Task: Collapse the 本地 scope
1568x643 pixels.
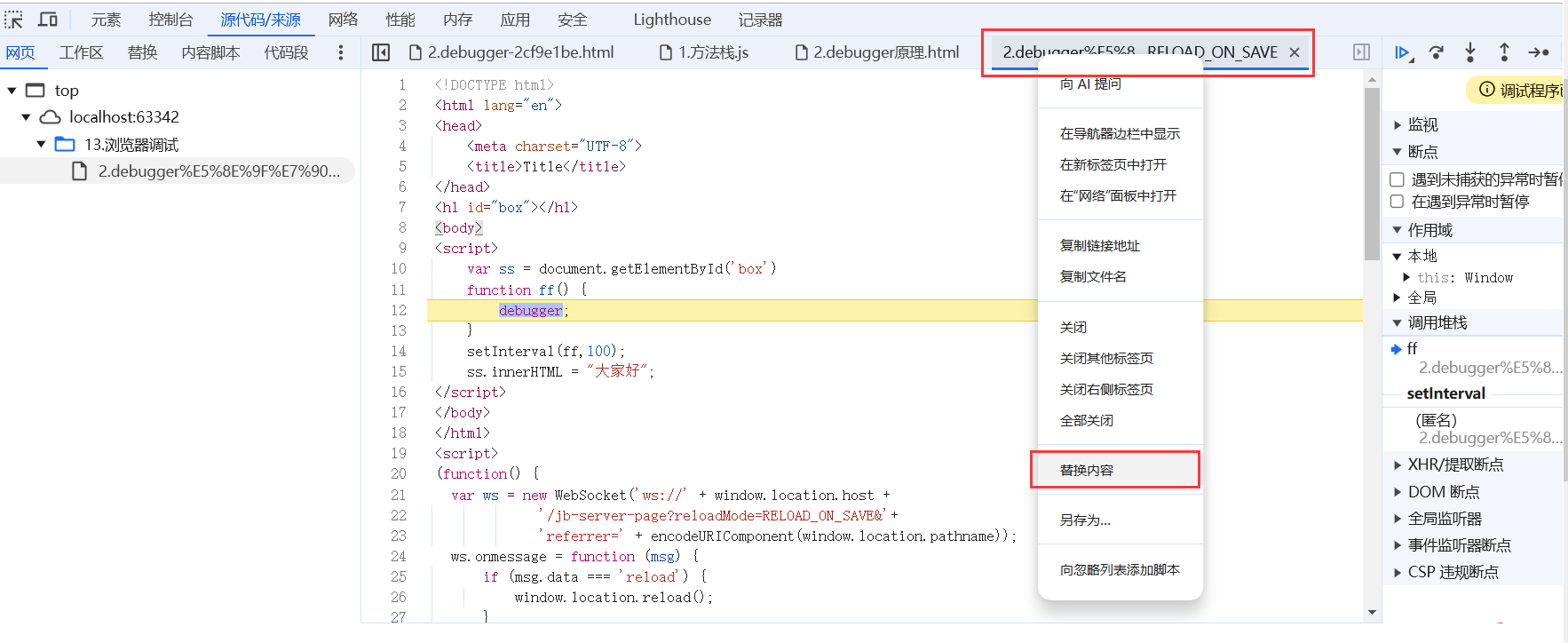Action: [x=1398, y=257]
